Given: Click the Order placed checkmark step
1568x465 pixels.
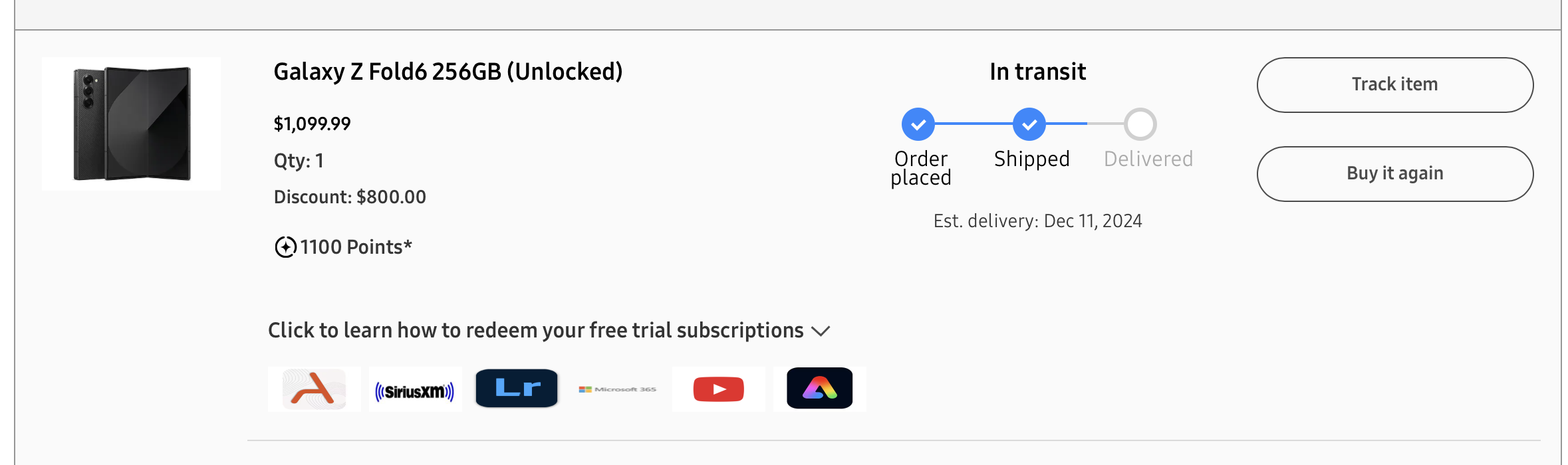Looking at the screenshot, I should (x=918, y=124).
